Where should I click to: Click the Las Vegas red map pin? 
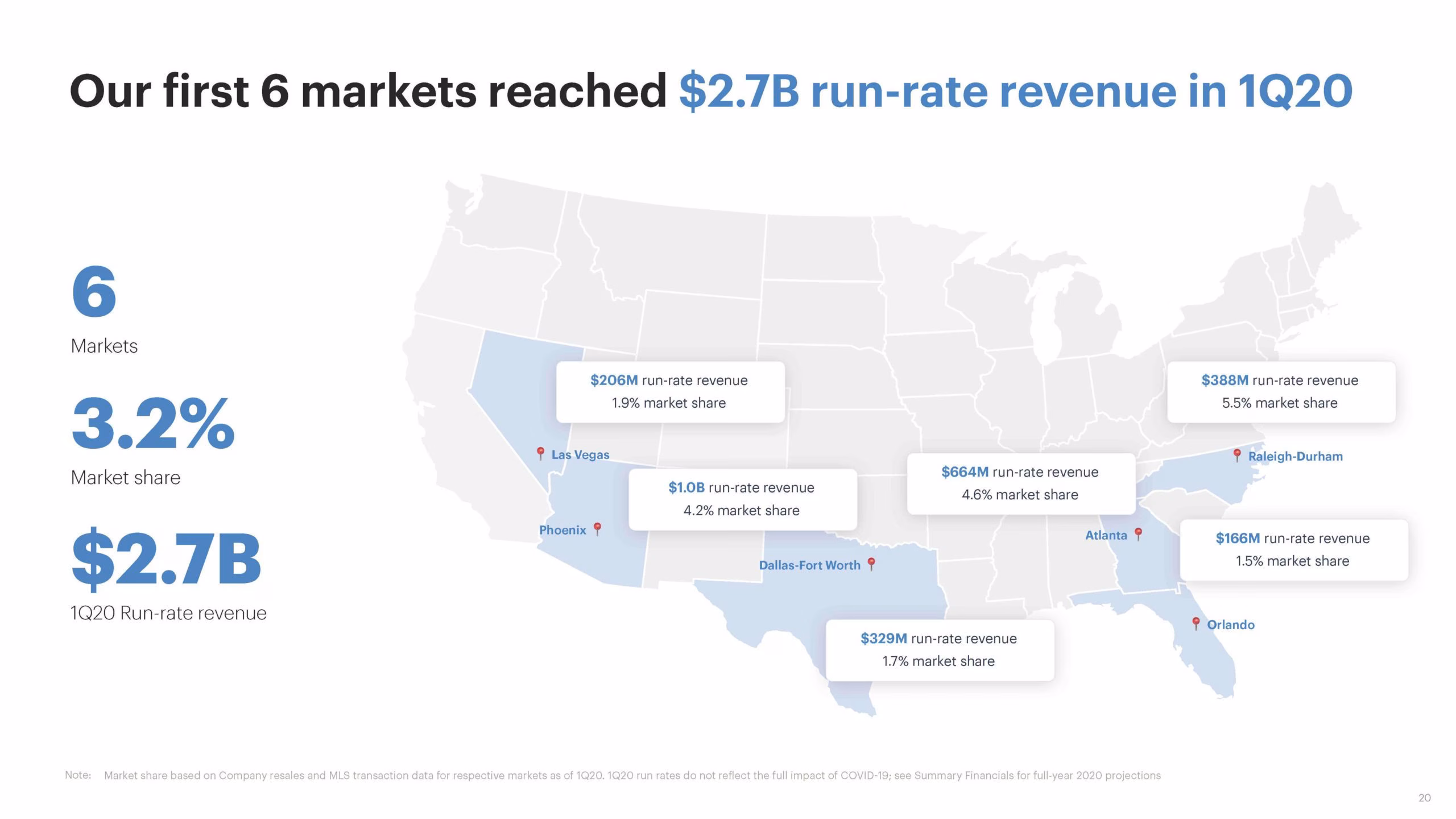click(541, 453)
